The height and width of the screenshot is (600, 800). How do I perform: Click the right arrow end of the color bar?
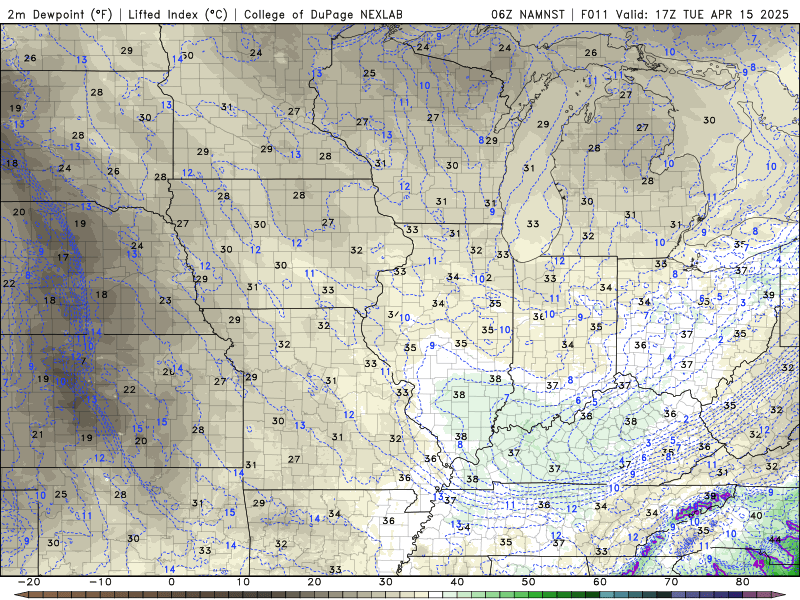(x=779, y=594)
